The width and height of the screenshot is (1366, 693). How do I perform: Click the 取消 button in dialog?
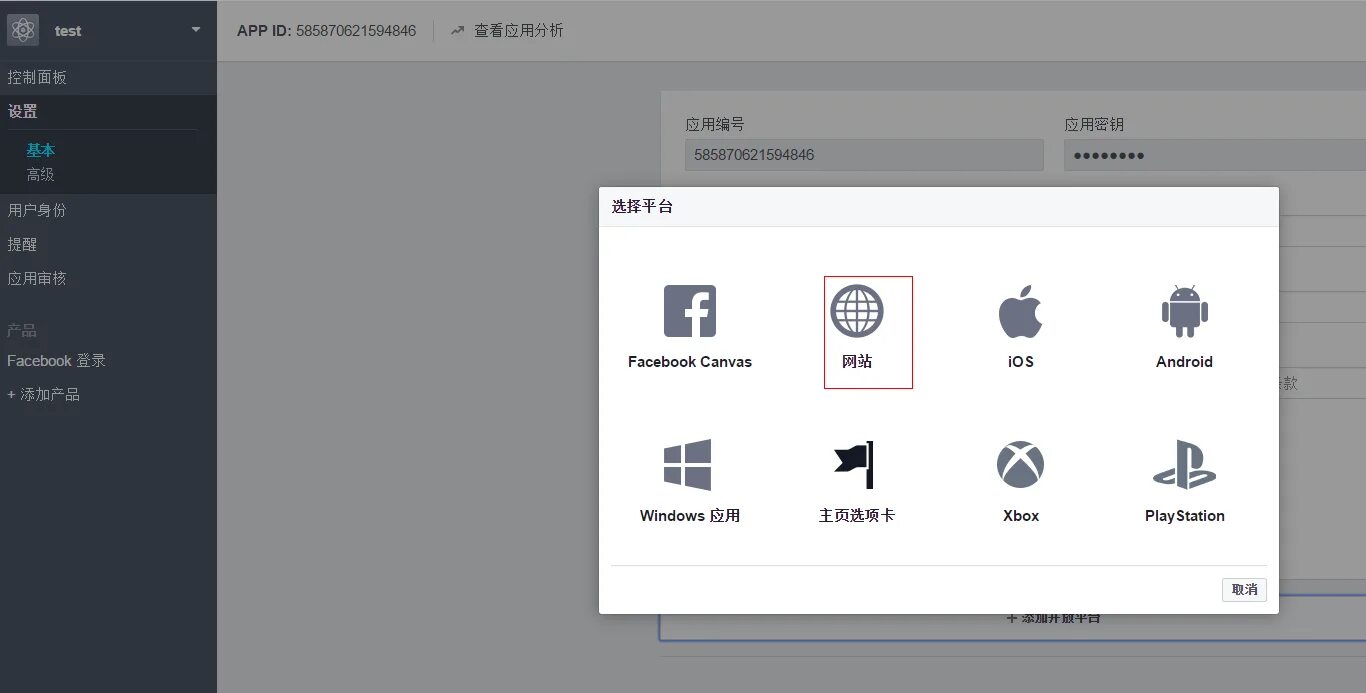click(x=1244, y=589)
